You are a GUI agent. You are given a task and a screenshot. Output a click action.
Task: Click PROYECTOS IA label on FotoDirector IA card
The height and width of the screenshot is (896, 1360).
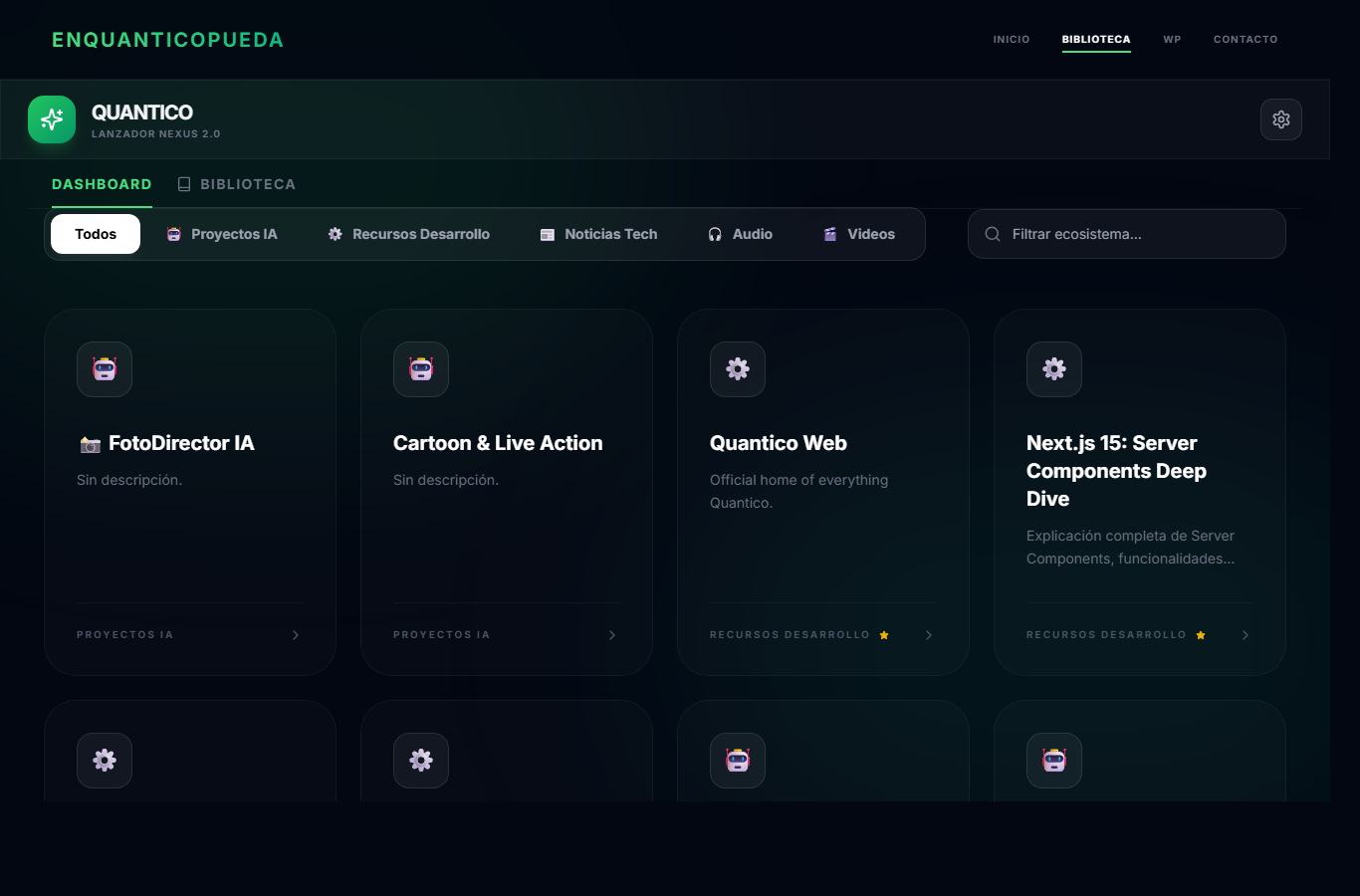(125, 635)
